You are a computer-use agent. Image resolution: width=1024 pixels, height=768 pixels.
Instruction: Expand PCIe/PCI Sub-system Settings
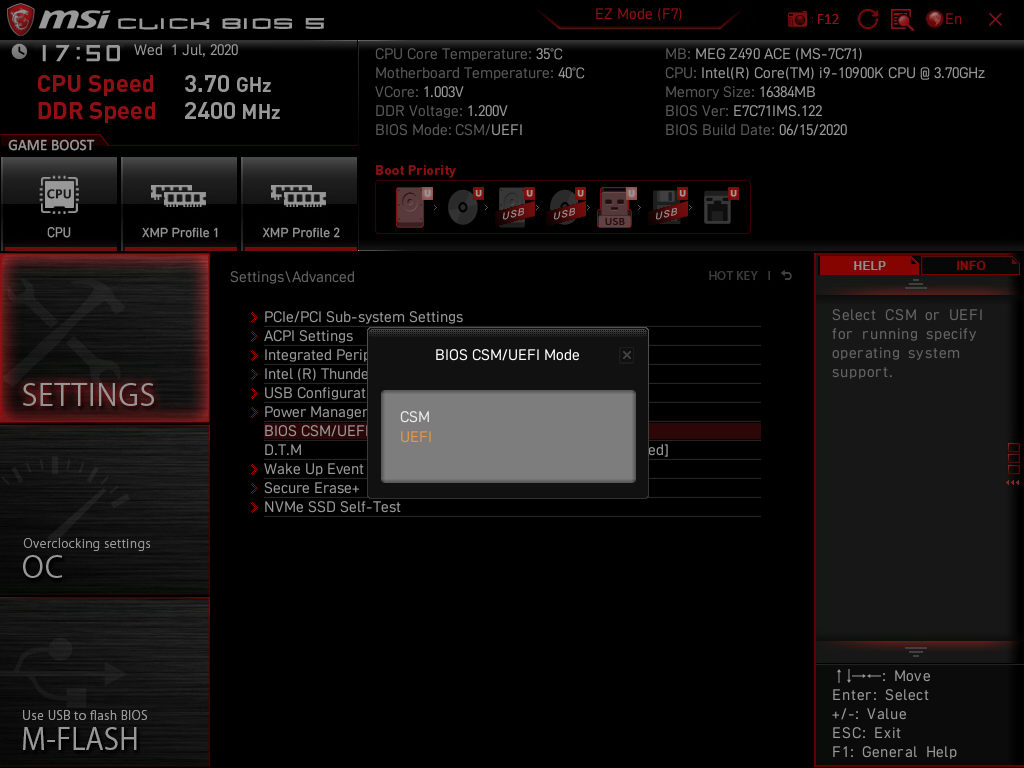point(363,317)
